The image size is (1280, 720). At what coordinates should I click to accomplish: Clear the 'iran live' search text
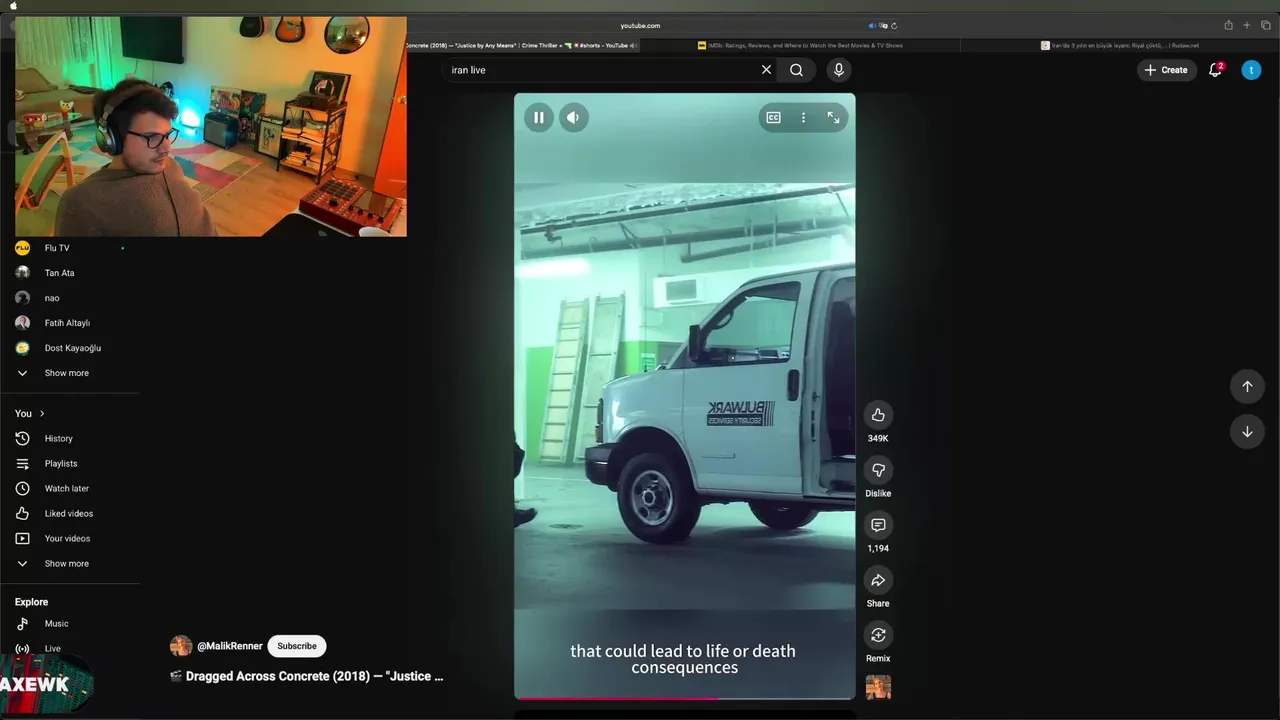[766, 70]
